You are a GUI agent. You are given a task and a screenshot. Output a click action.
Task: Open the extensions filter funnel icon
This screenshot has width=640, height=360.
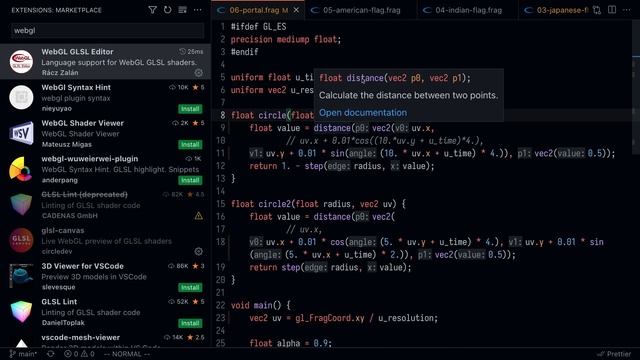click(x=152, y=10)
